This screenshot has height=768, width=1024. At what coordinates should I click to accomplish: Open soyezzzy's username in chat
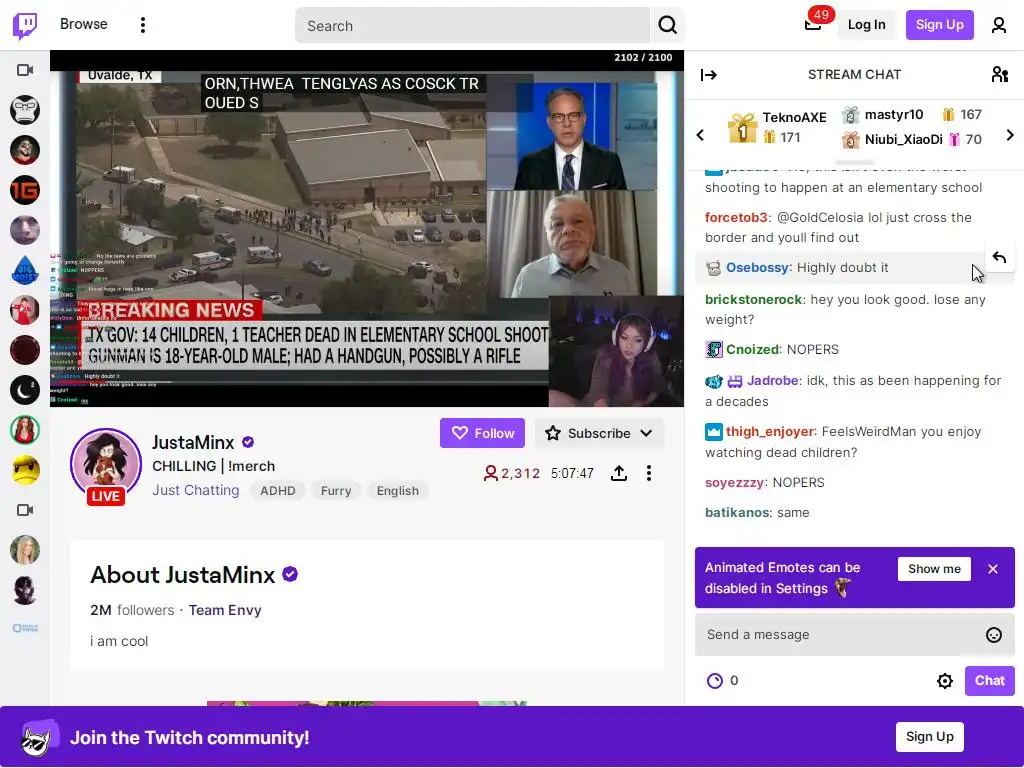(x=735, y=483)
